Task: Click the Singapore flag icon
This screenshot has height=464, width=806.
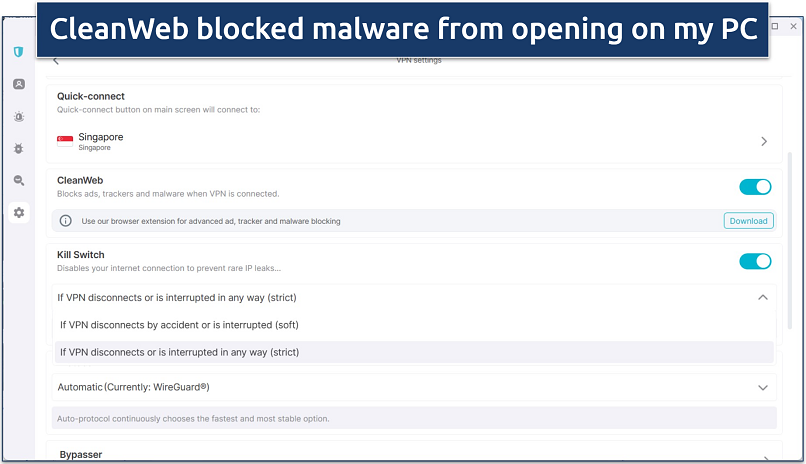Action: pos(65,141)
